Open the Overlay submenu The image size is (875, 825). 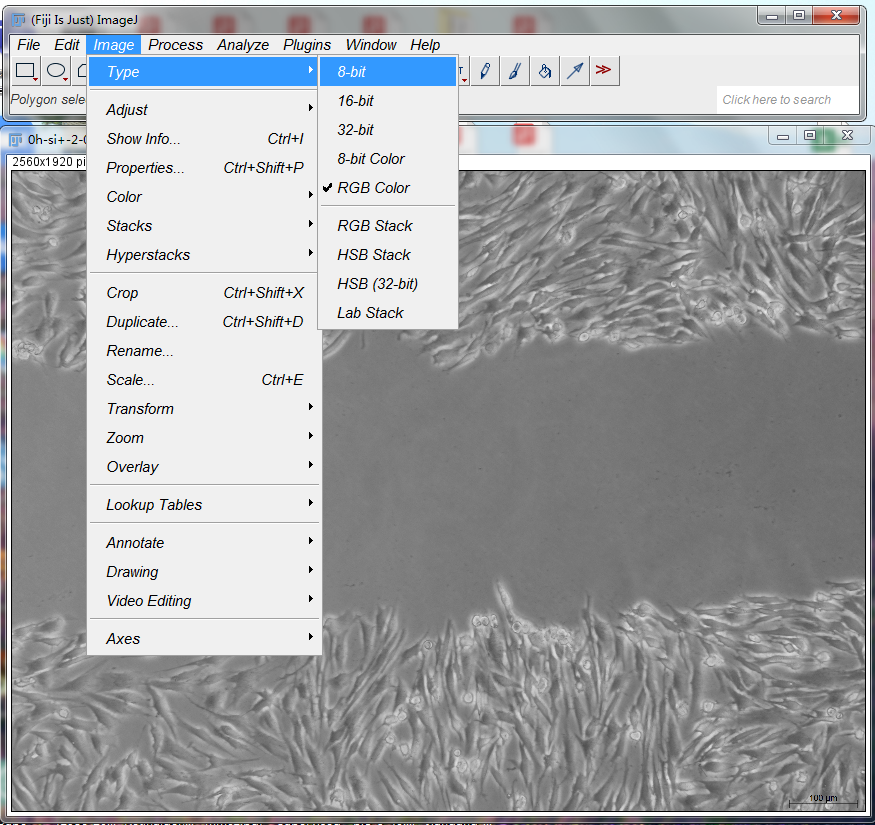click(204, 467)
